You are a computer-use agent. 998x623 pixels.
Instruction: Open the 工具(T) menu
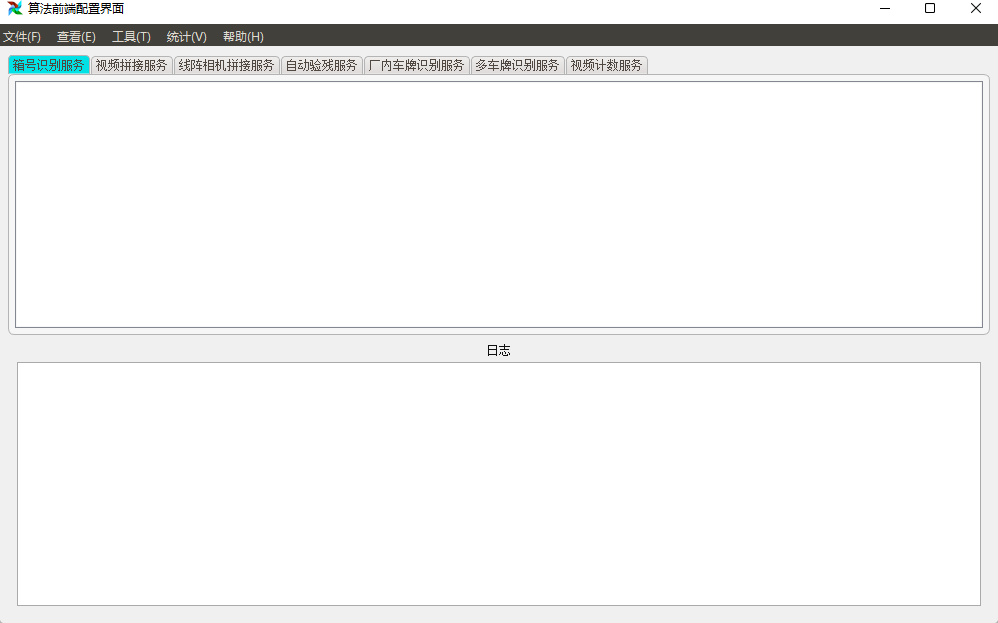point(131,36)
